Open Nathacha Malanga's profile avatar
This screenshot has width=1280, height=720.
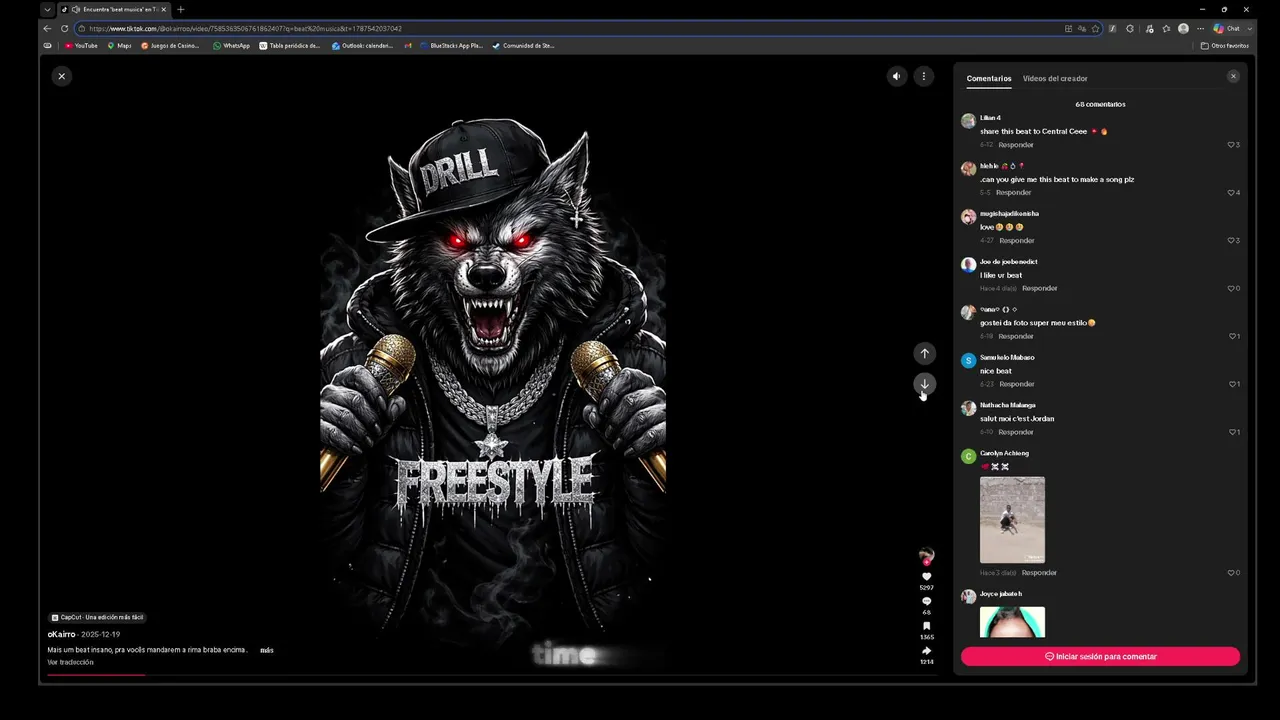point(968,408)
